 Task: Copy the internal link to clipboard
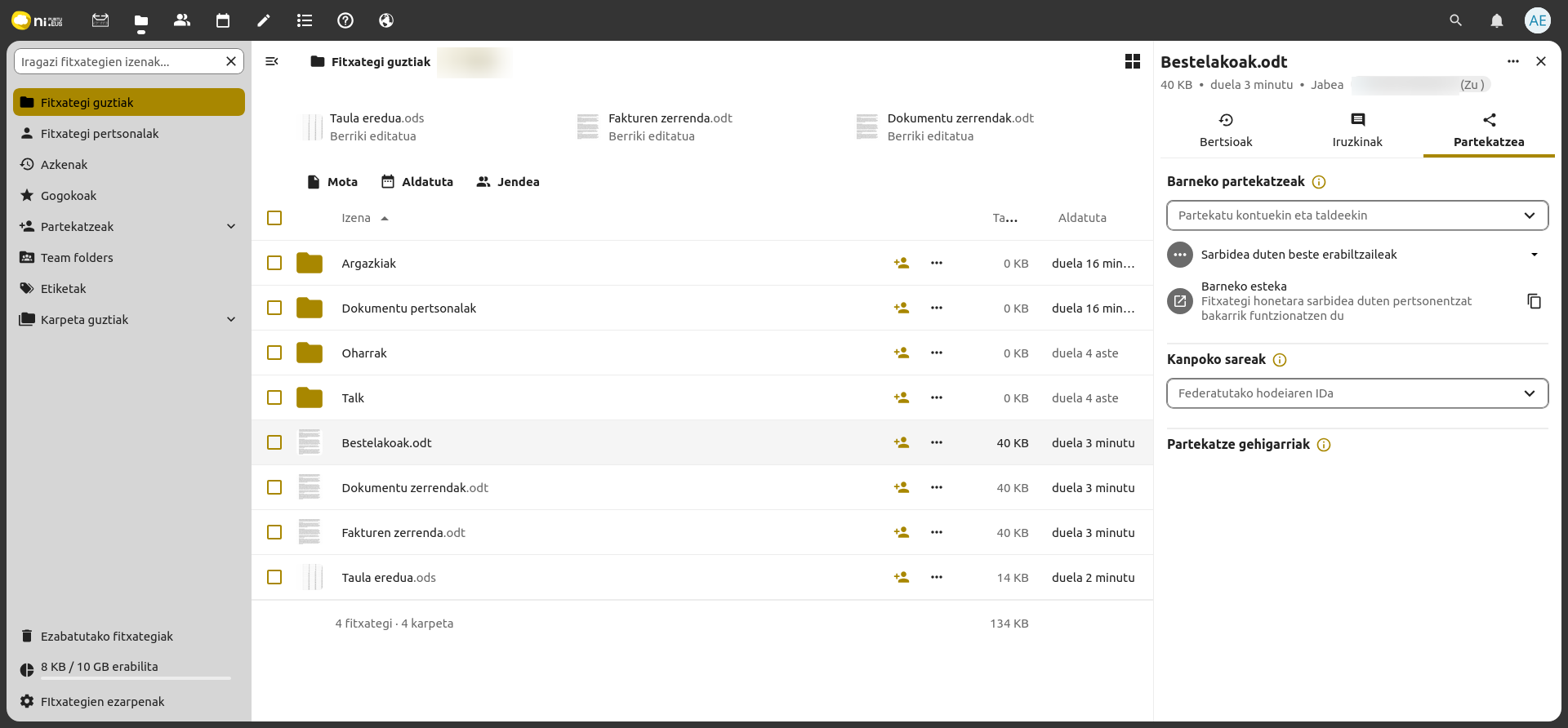click(x=1534, y=301)
